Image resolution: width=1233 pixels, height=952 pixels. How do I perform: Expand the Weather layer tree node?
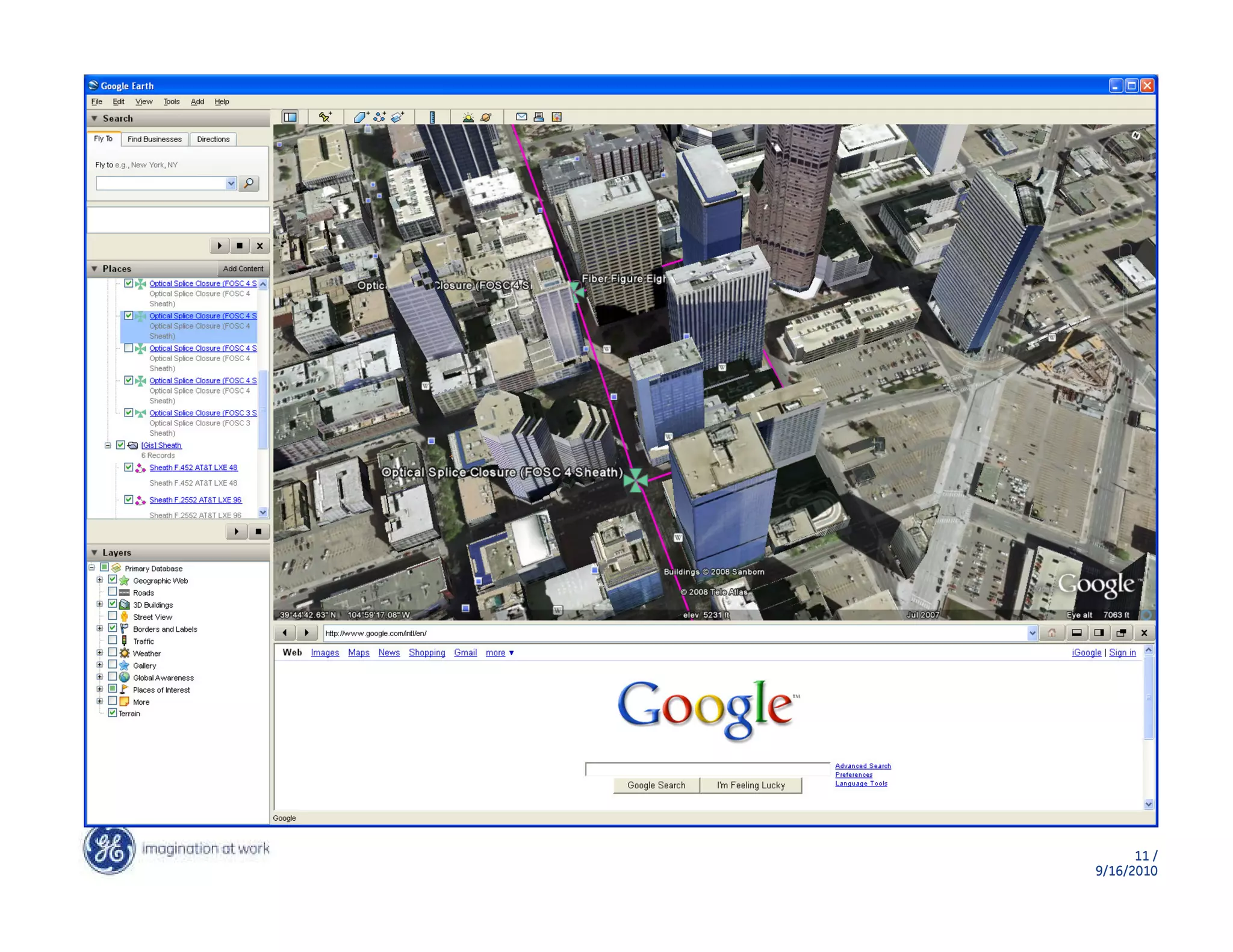click(x=100, y=653)
